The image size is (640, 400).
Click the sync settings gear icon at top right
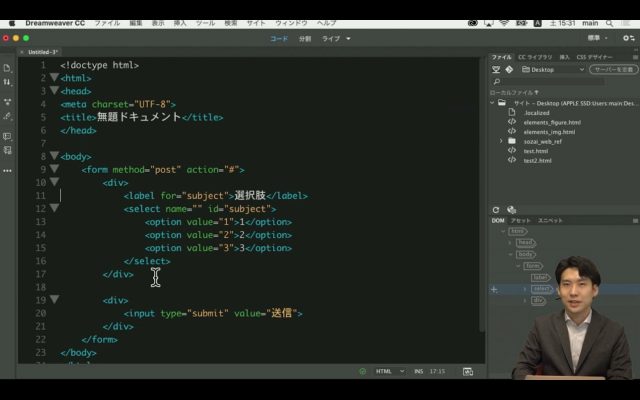point(629,38)
